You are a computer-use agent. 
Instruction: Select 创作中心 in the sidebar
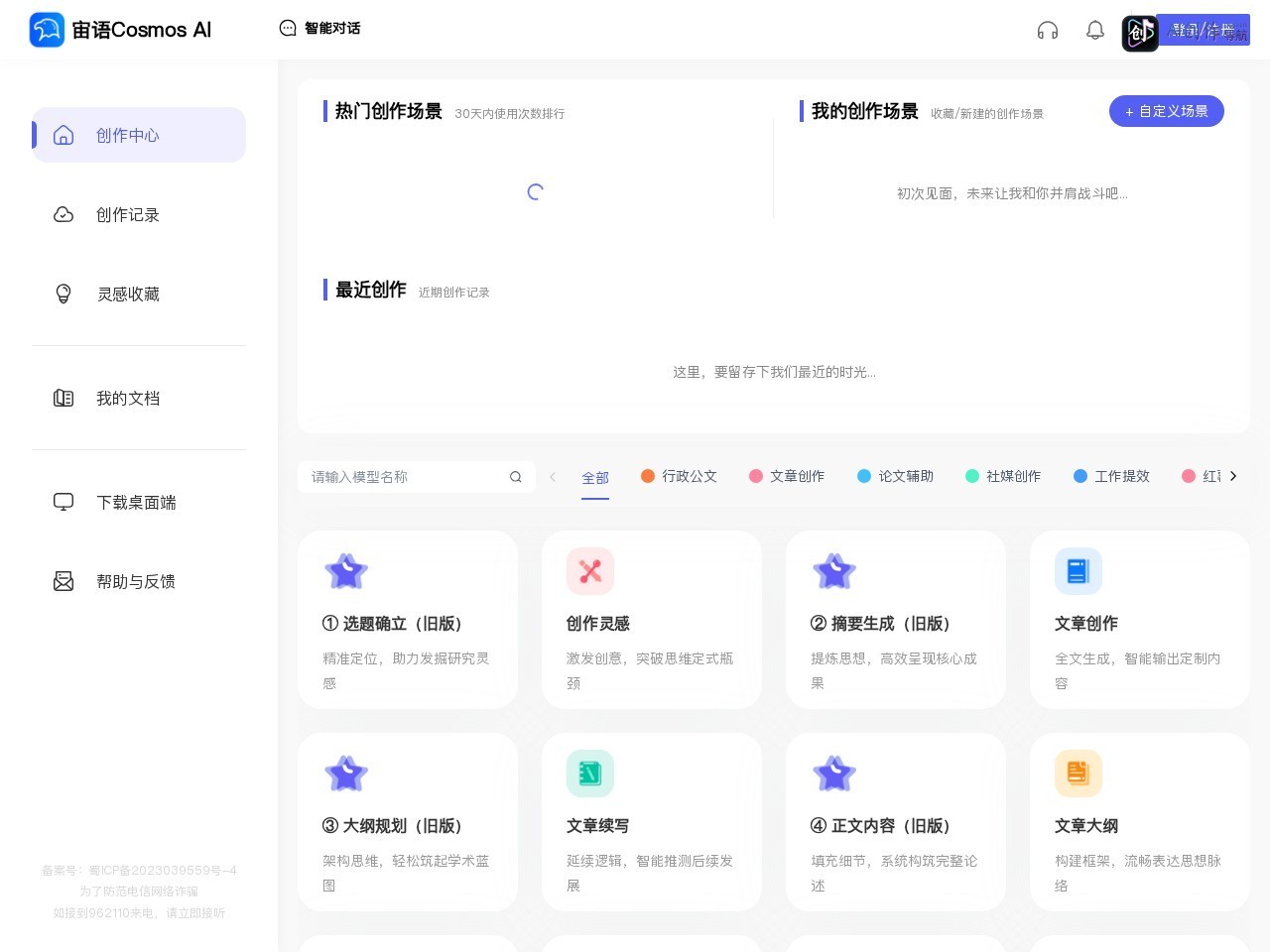click(139, 135)
